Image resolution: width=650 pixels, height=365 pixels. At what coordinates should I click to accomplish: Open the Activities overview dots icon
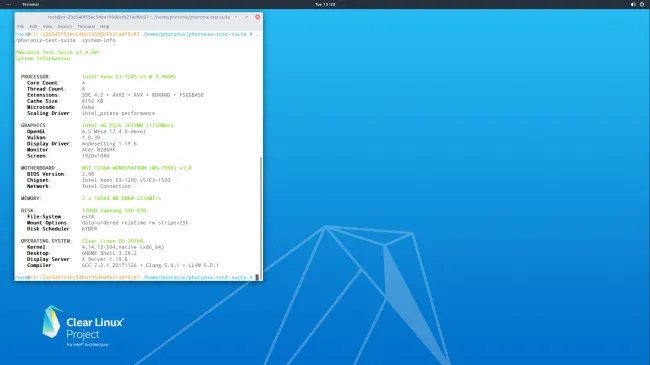point(8,5)
